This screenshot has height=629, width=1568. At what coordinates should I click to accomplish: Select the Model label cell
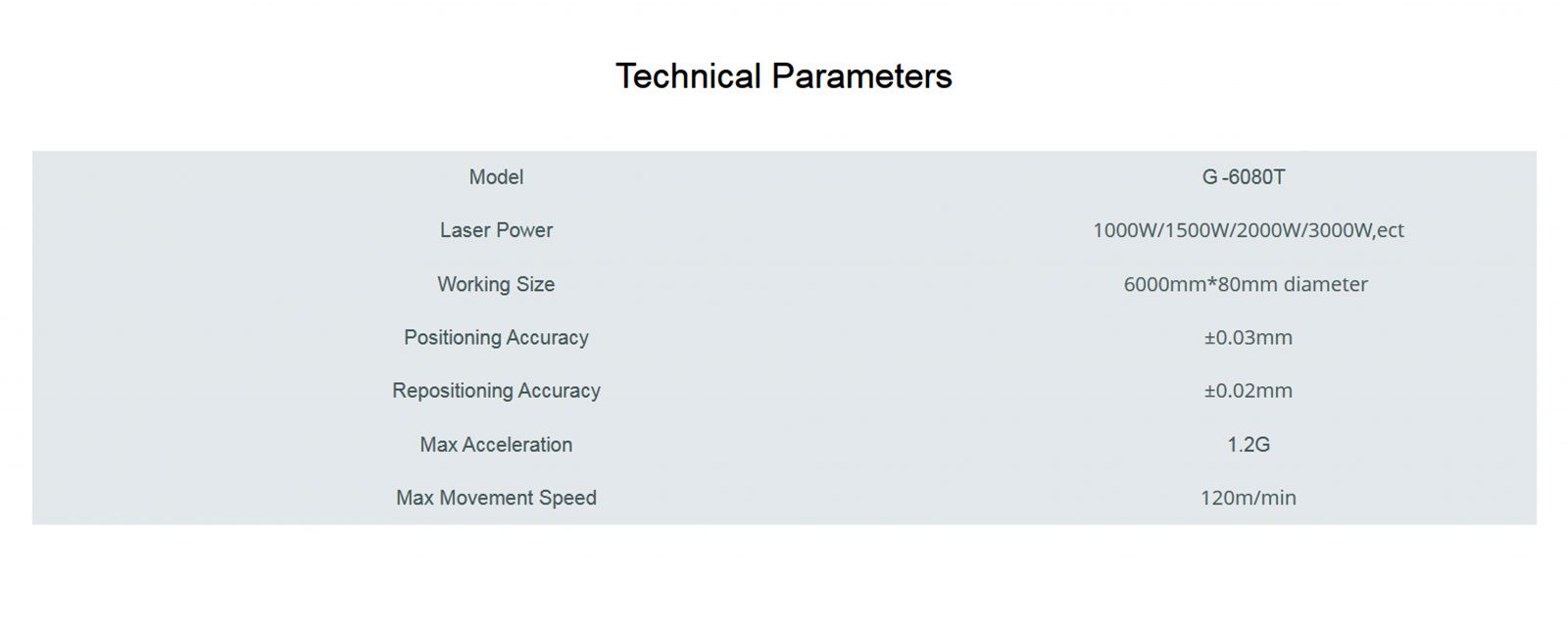496,177
